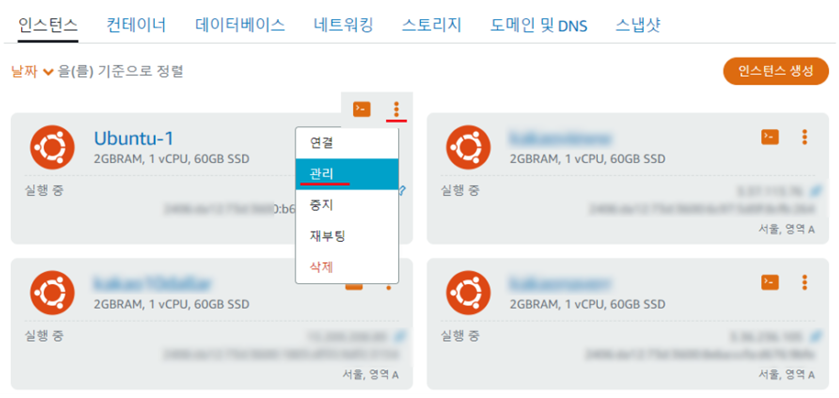Open the 날짜 sort dropdown

pyautogui.click(x=32, y=72)
